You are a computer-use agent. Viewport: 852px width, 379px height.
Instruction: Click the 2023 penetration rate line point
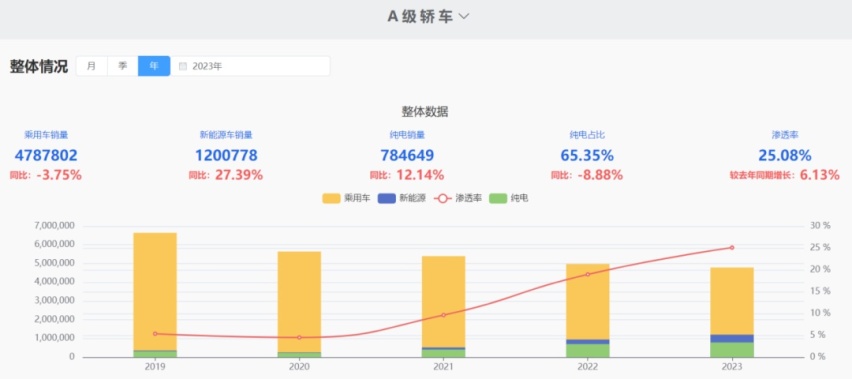(x=732, y=248)
